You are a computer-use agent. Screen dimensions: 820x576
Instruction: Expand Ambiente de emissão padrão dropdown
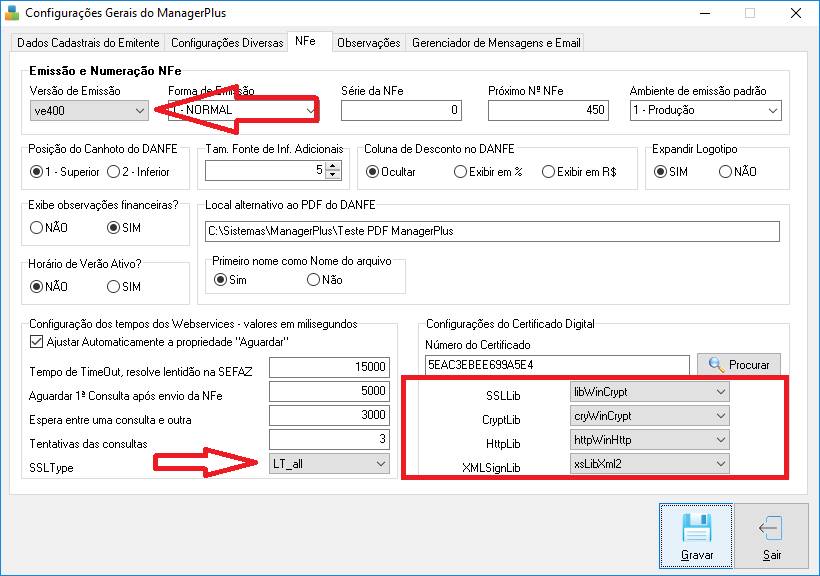pyautogui.click(x=706, y=110)
